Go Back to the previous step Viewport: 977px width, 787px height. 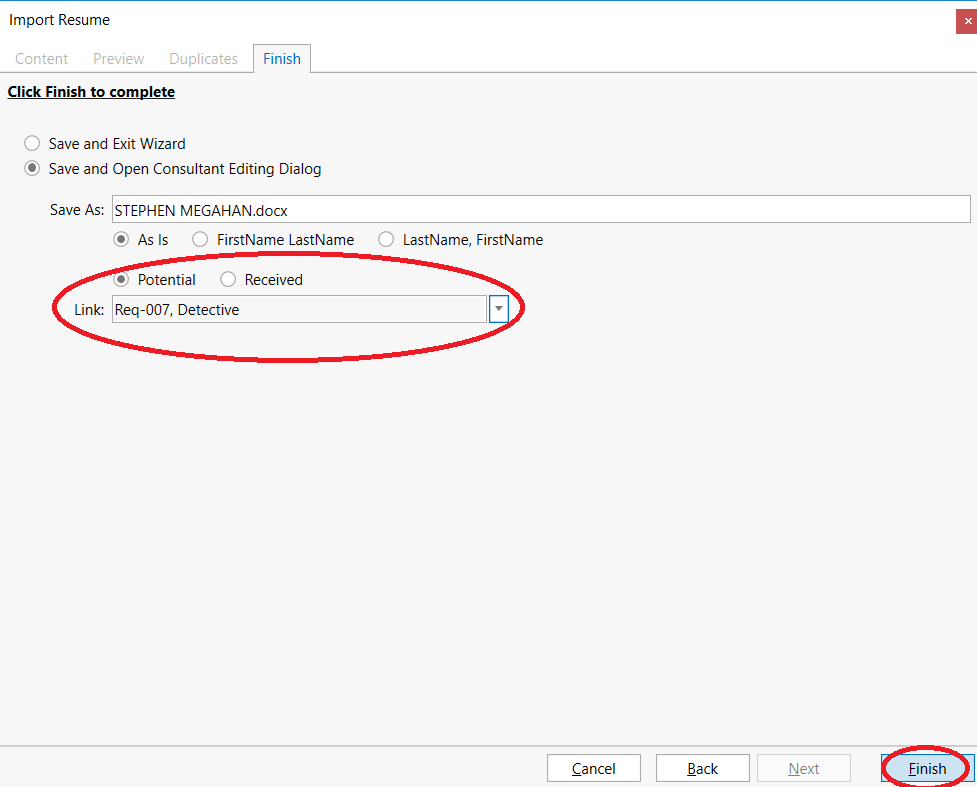[702, 768]
